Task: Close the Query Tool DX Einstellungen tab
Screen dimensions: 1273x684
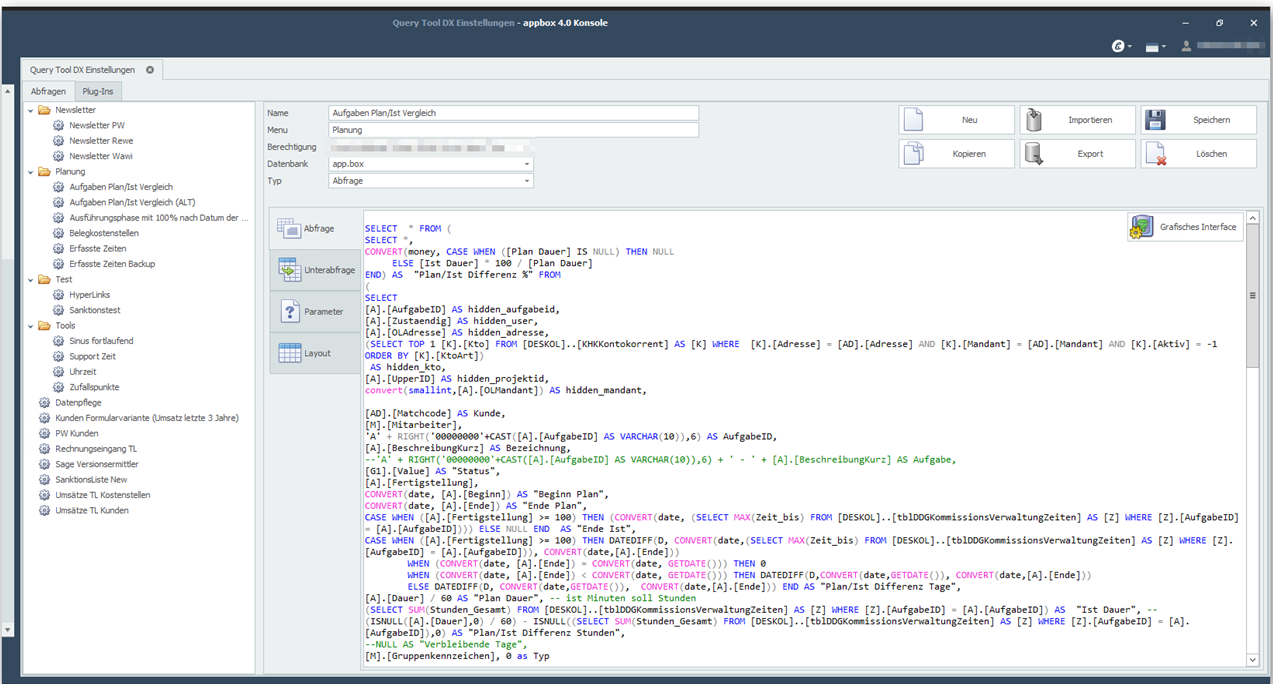Action: click(150, 70)
